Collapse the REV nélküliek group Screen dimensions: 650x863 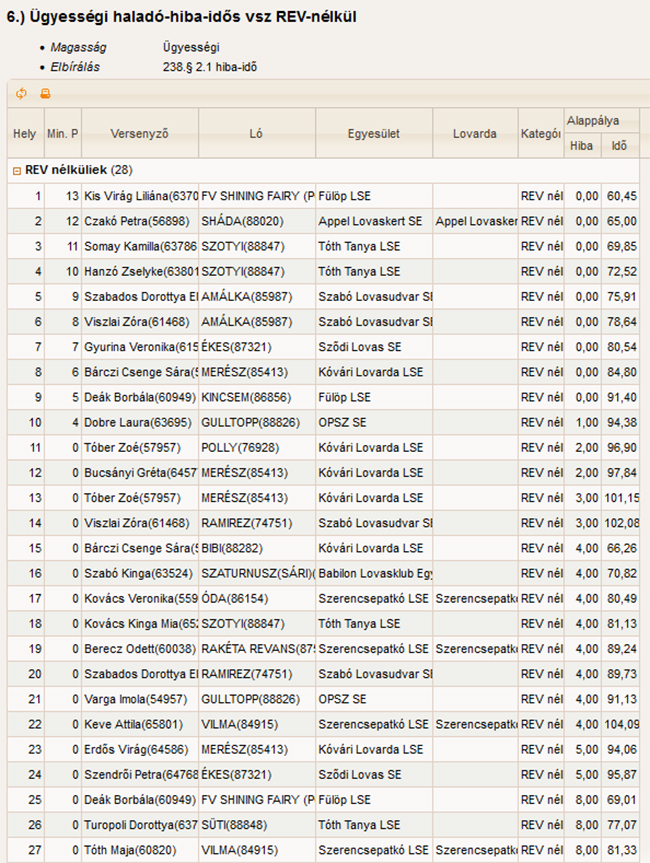point(17,171)
